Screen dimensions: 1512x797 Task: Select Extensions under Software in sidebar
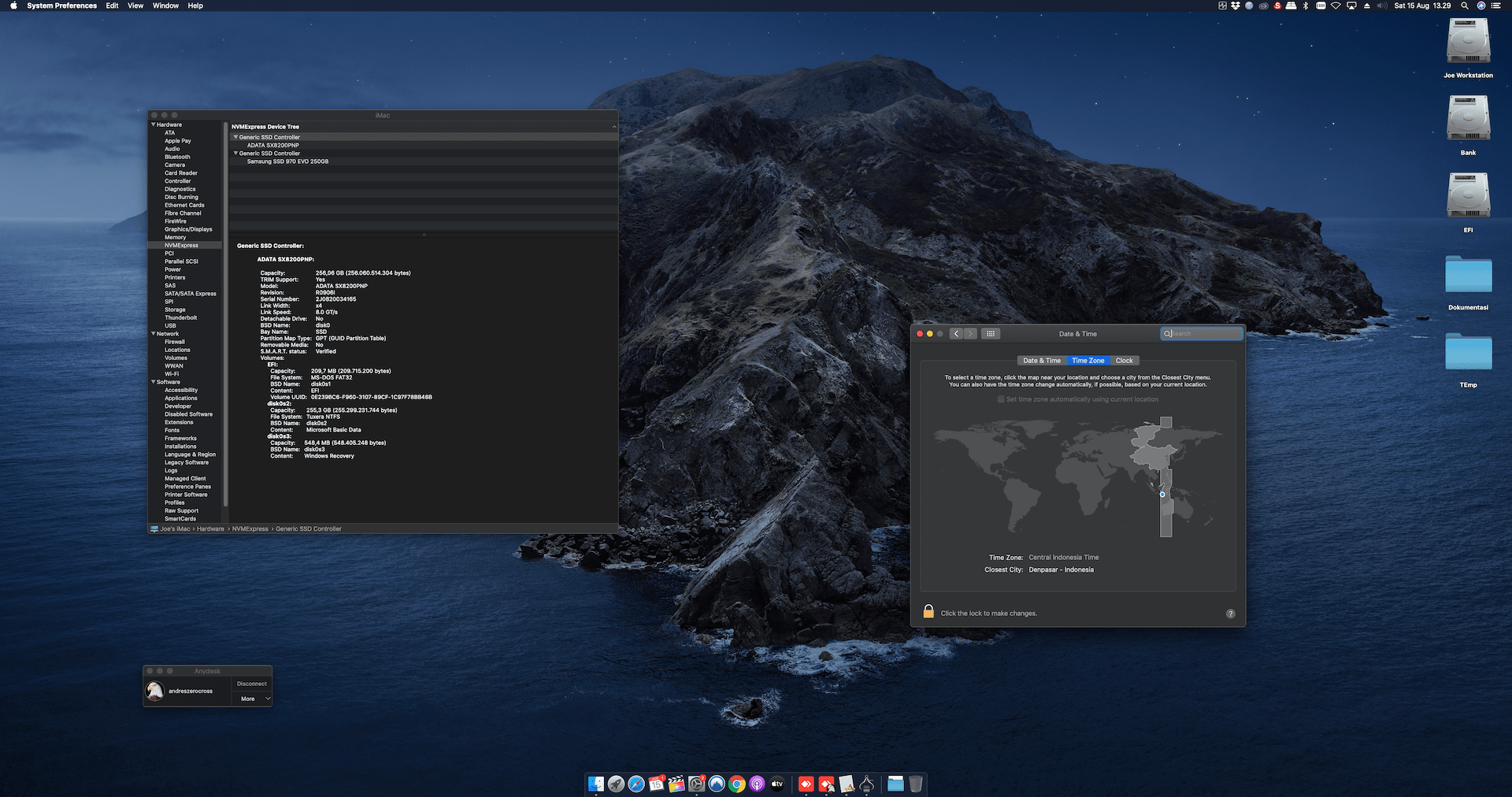tap(179, 422)
